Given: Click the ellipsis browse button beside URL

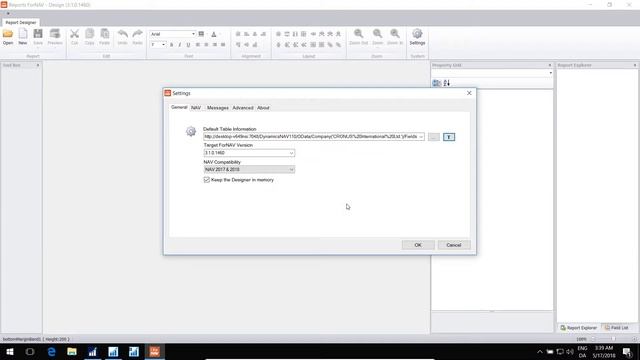Looking at the screenshot, I should tap(433, 137).
